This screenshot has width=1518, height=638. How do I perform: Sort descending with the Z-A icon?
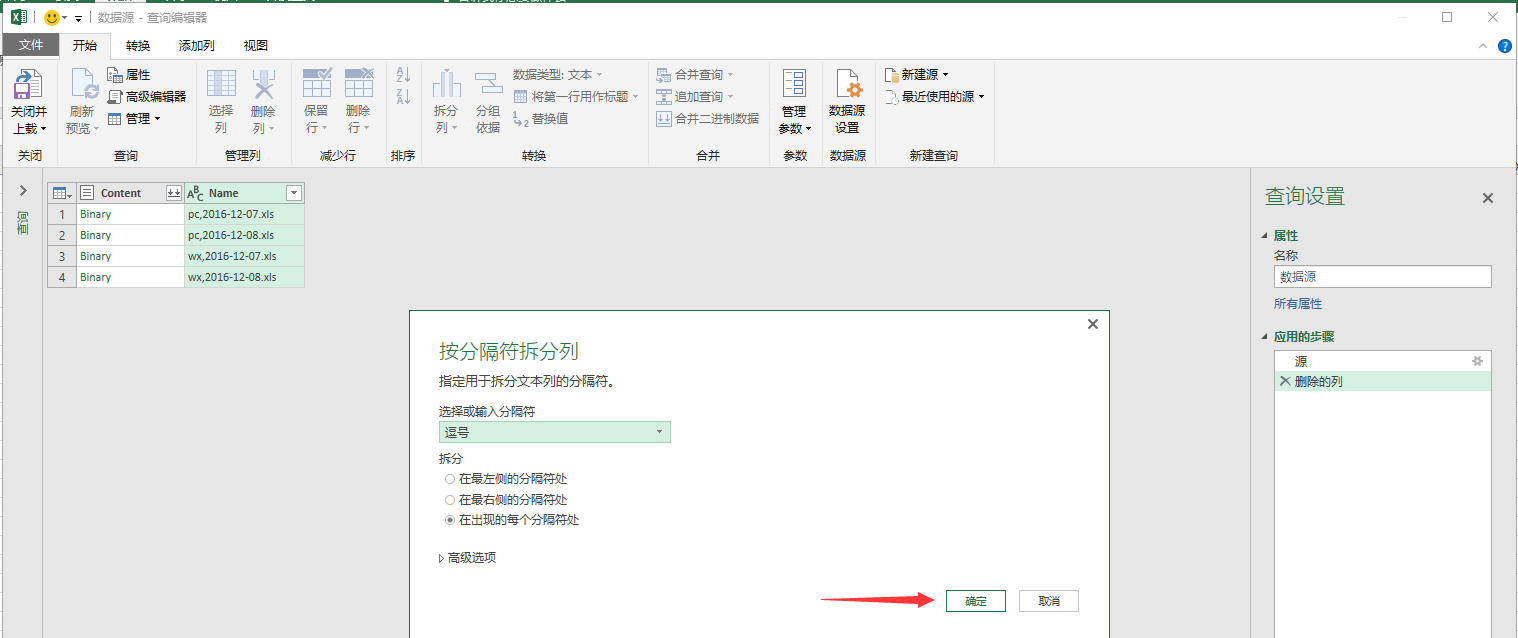coord(403,97)
